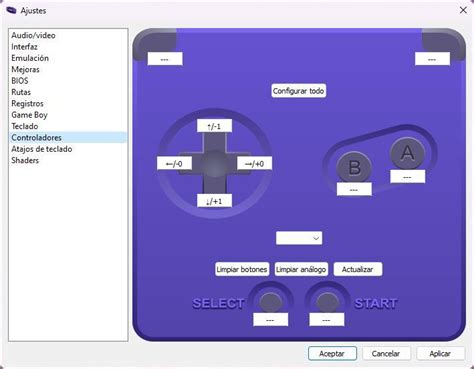
Task: Click the START button binding field
Action: click(327, 320)
